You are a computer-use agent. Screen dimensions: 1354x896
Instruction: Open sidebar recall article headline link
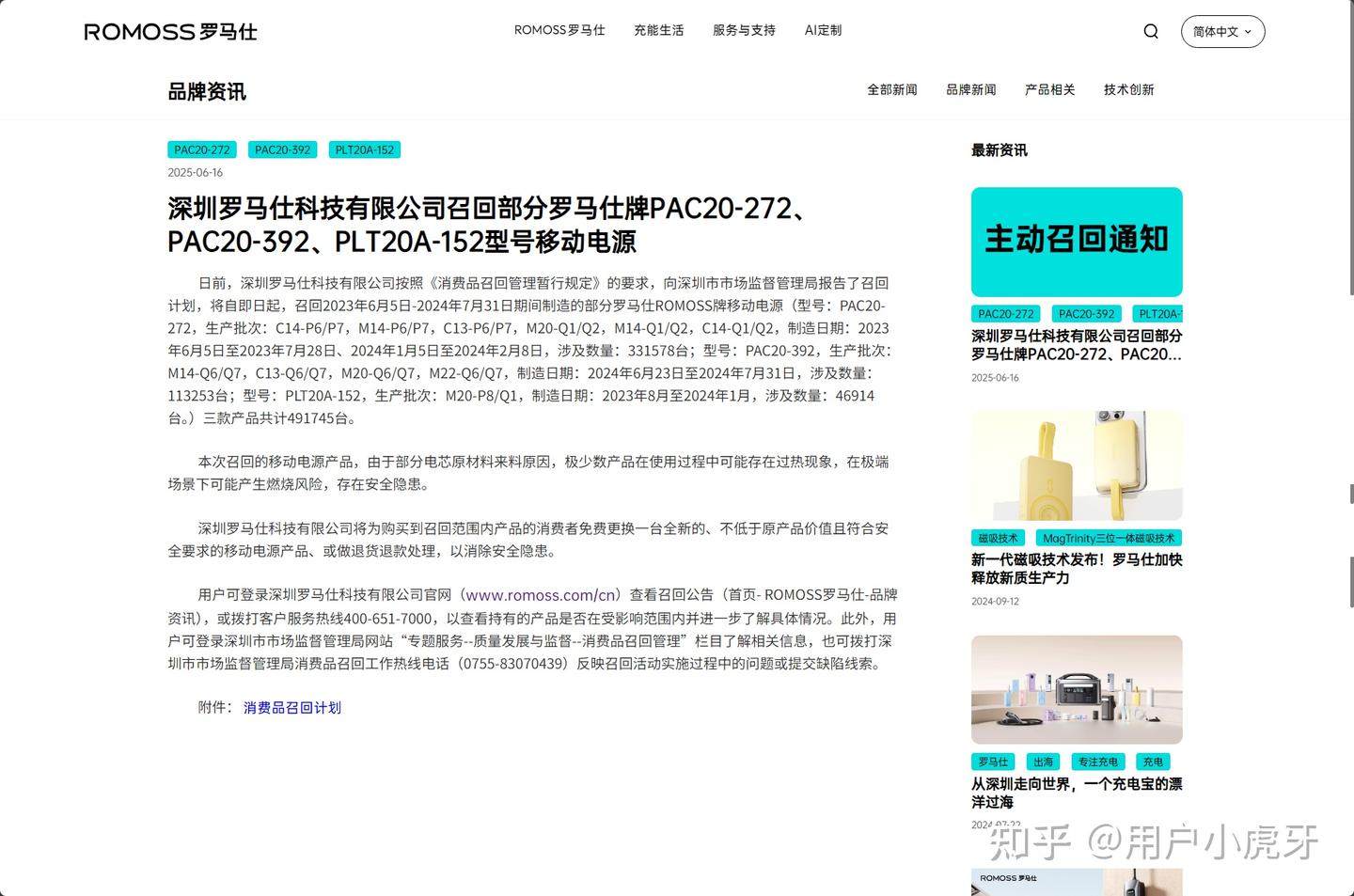(1077, 345)
